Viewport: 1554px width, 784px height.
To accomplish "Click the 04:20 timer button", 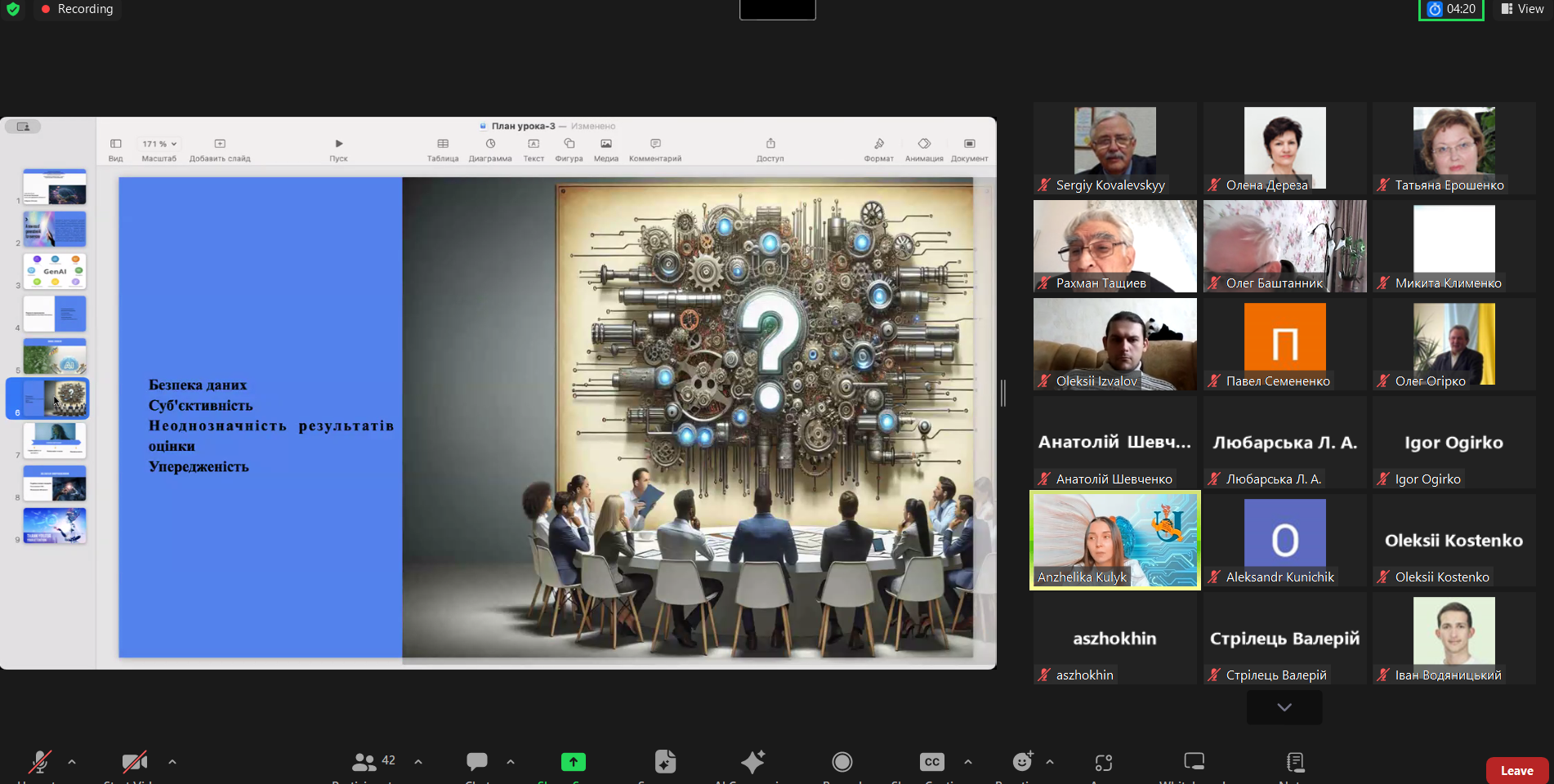I will (1451, 9).
